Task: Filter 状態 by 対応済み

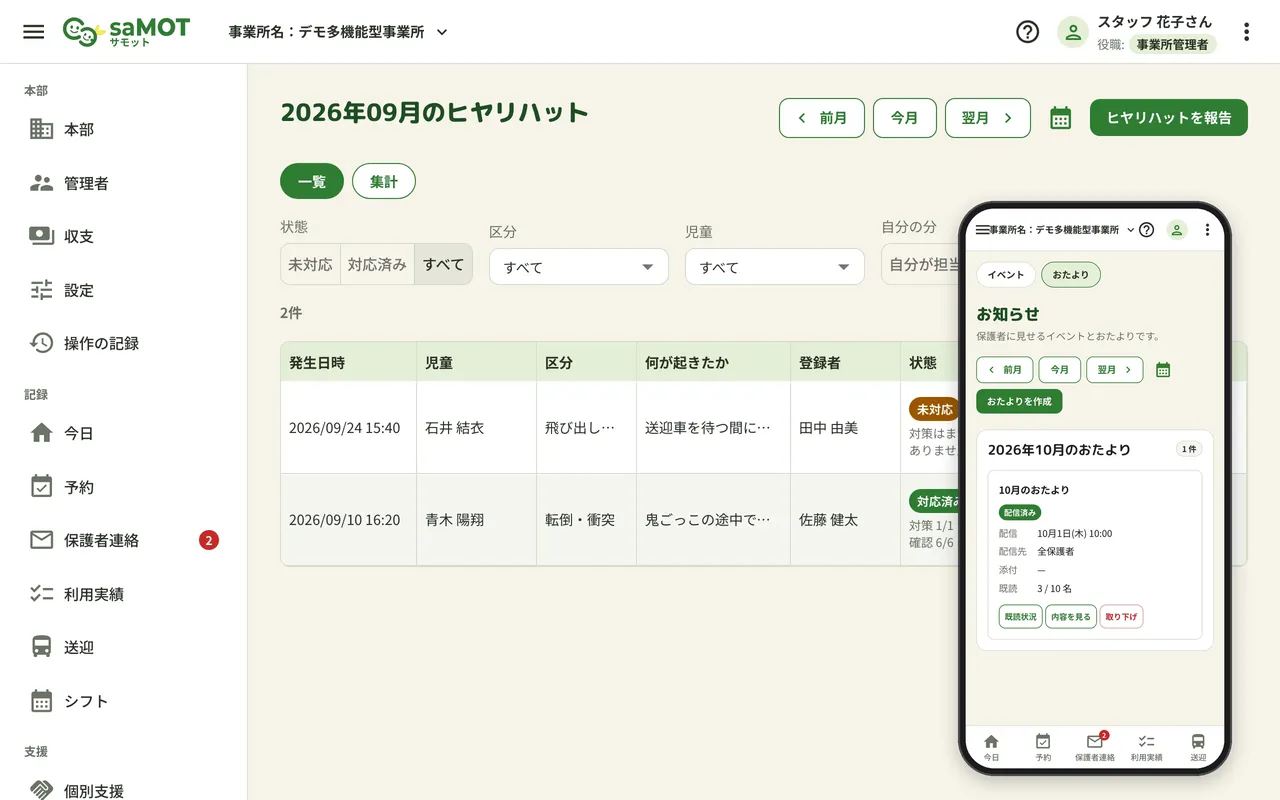Action: pos(377,265)
